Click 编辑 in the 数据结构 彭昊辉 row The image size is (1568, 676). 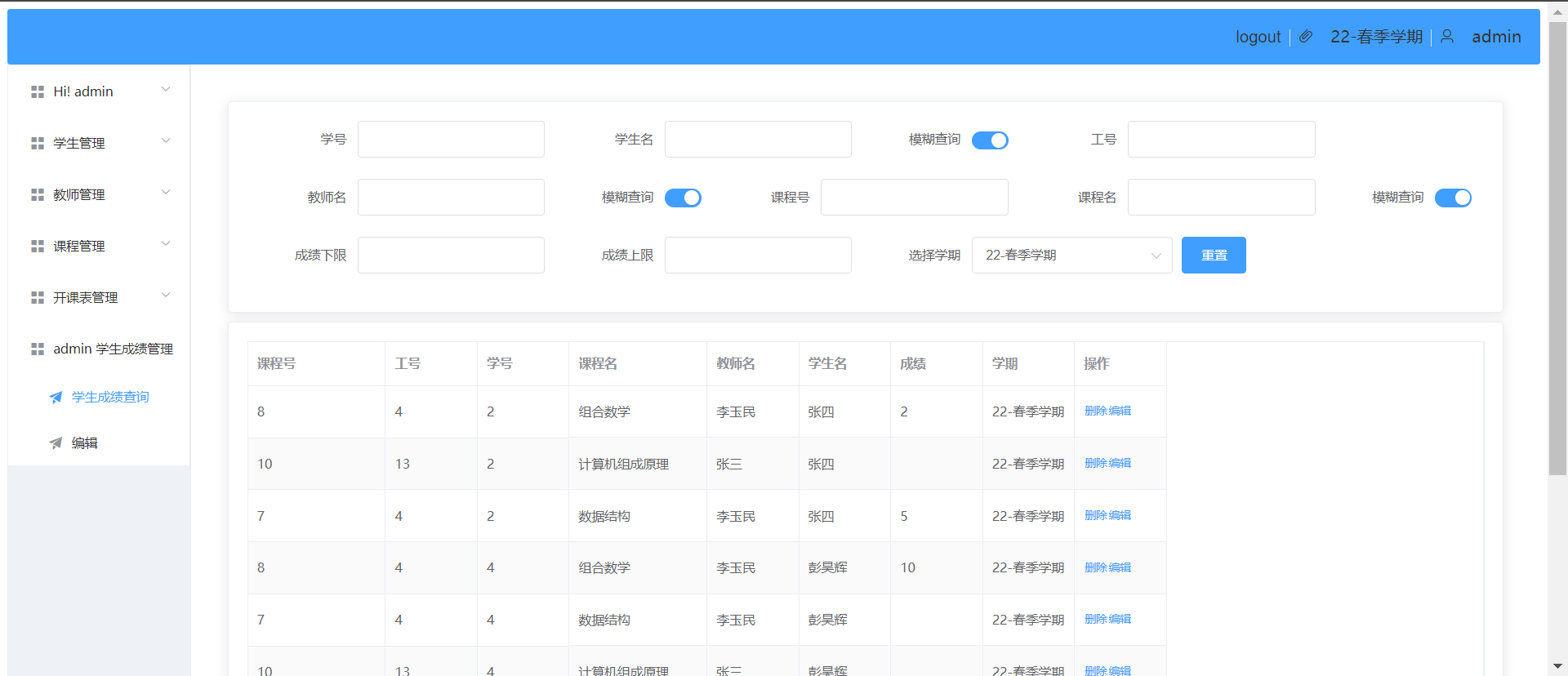(x=1120, y=620)
